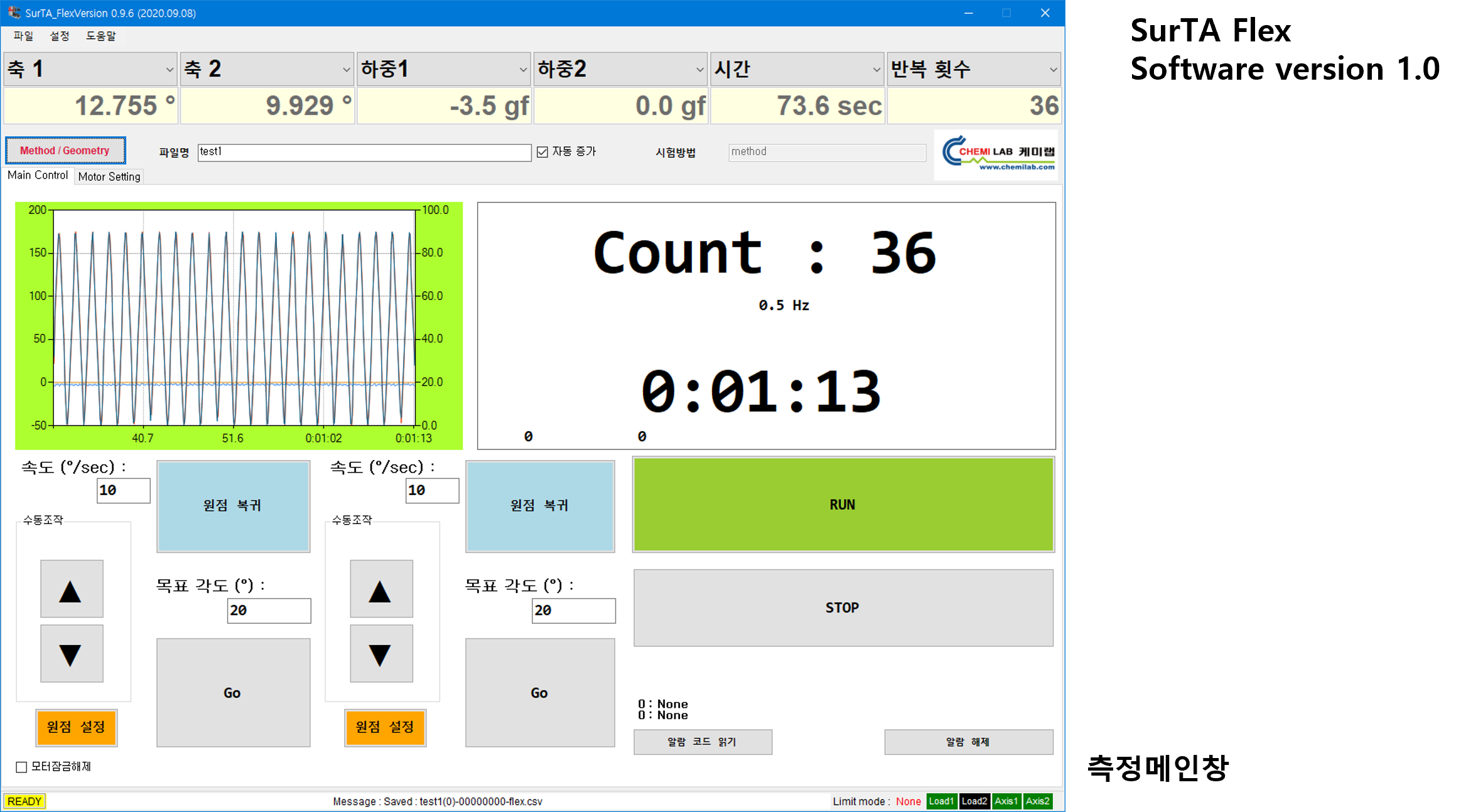The width and height of the screenshot is (1461, 812).
Task: Click the 파일명 text field
Action: click(x=364, y=152)
